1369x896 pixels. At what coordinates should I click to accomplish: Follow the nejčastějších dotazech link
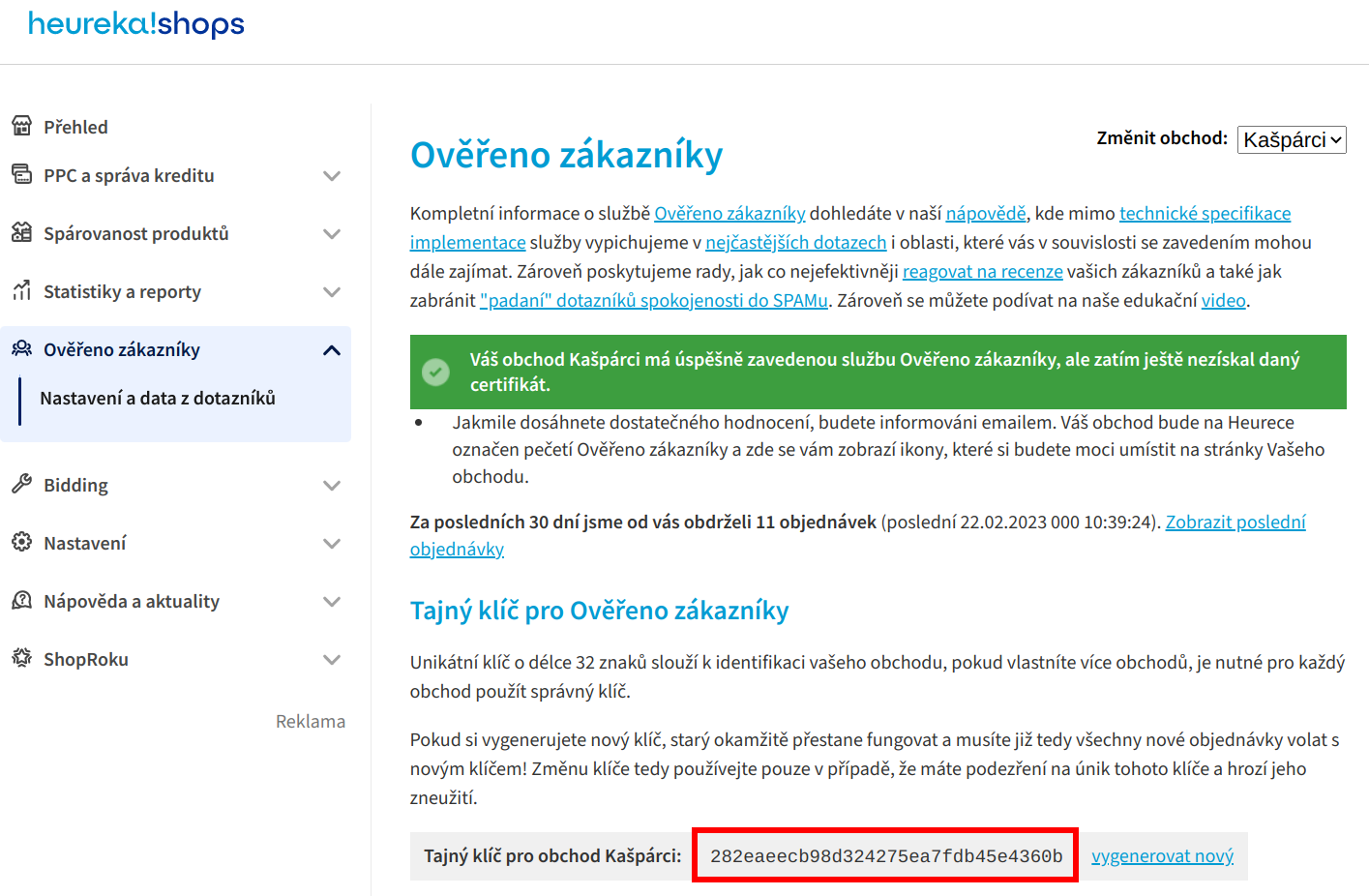[x=795, y=243]
